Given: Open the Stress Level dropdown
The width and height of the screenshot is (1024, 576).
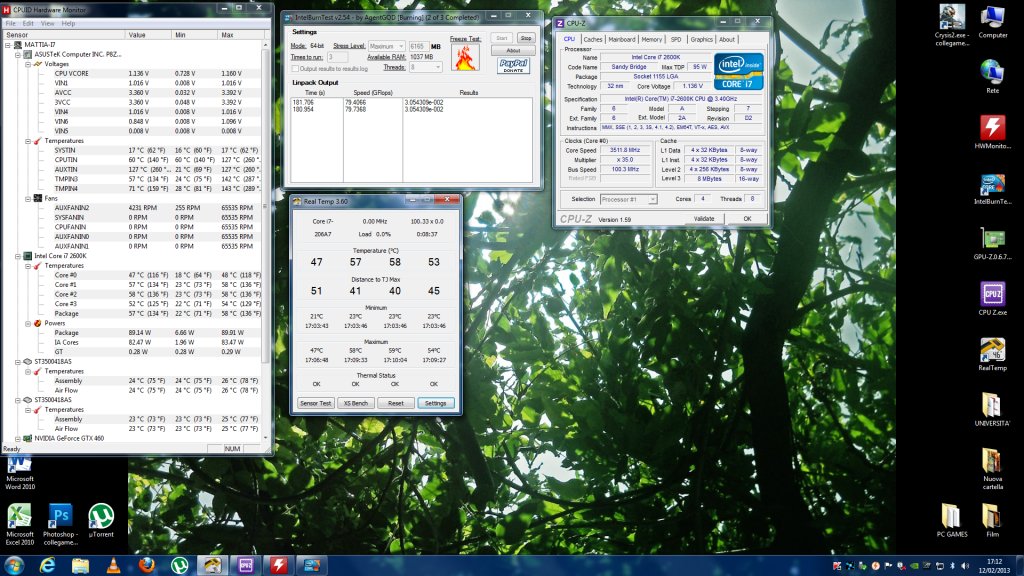Looking at the screenshot, I should tap(387, 46).
